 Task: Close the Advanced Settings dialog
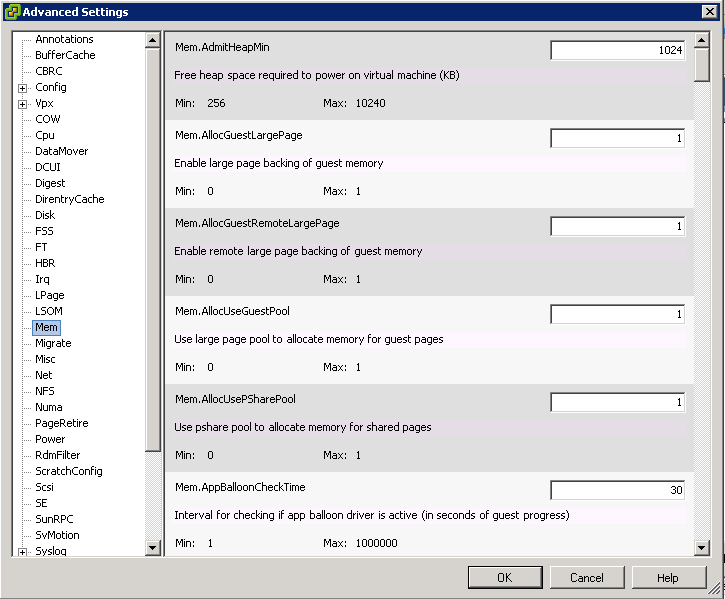point(710,12)
